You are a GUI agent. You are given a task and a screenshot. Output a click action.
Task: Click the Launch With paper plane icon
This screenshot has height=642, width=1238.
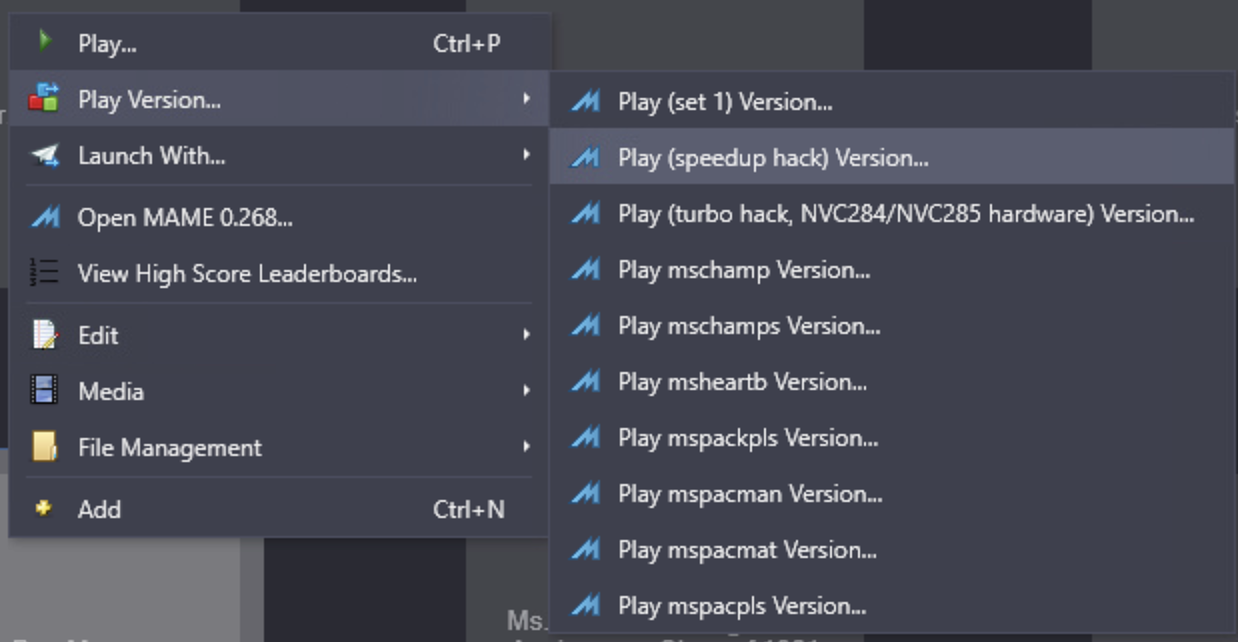(x=45, y=156)
